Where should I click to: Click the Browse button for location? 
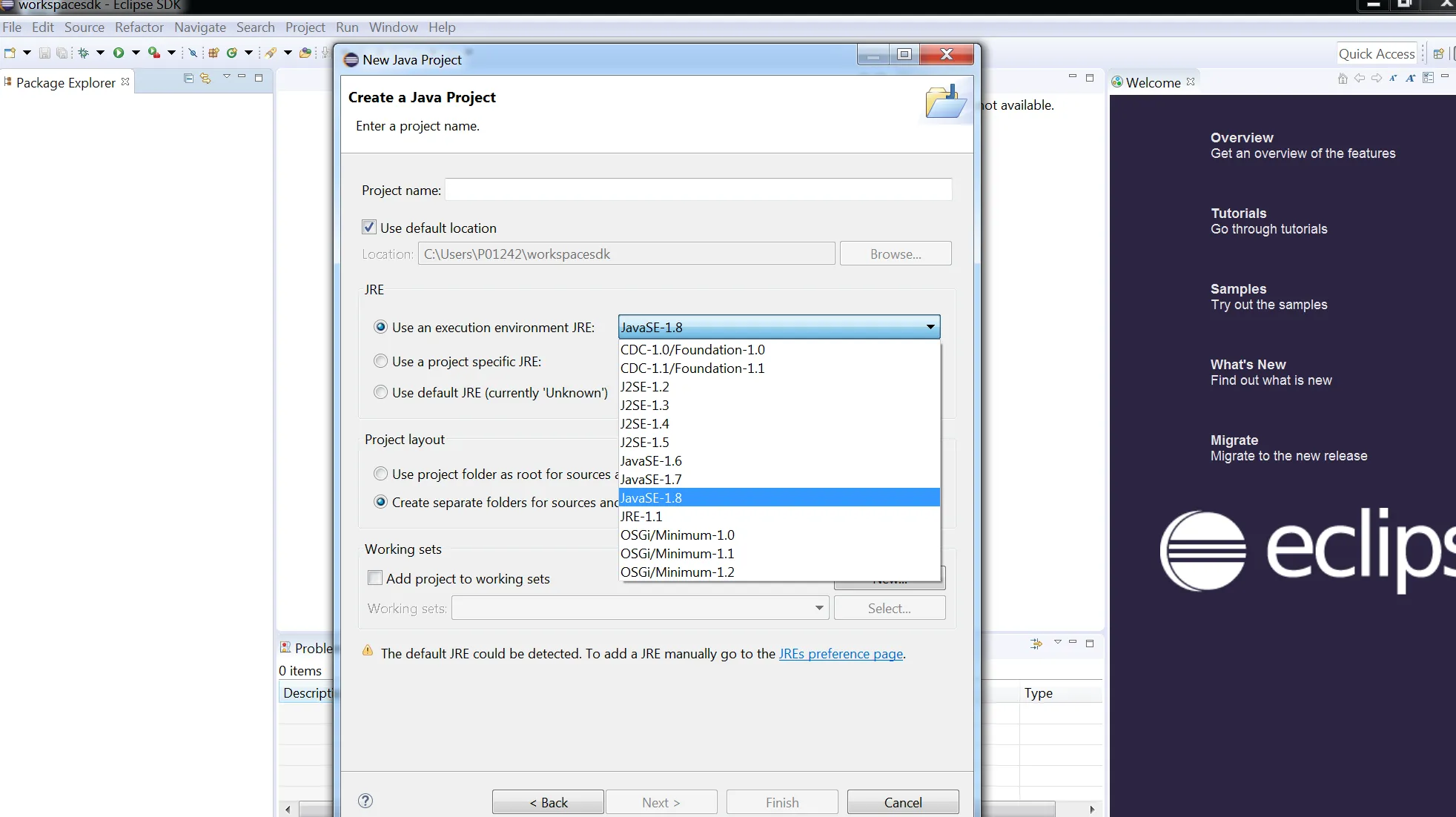tap(895, 253)
